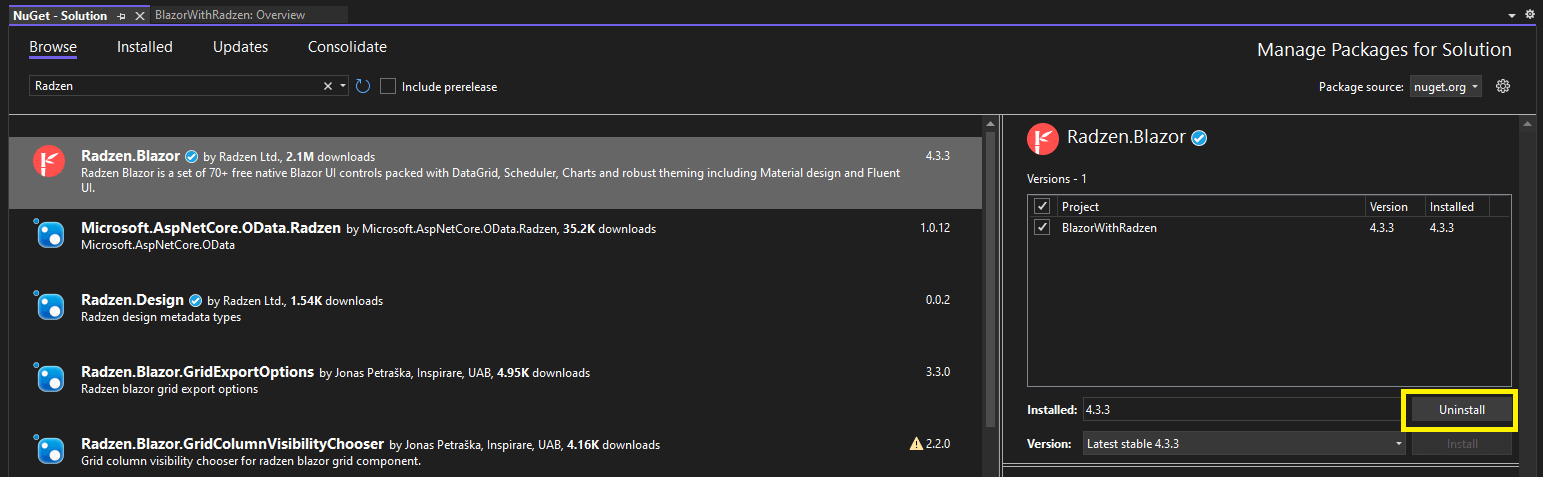Click verified badge next to Radzen.Blazor in list

point(191,157)
